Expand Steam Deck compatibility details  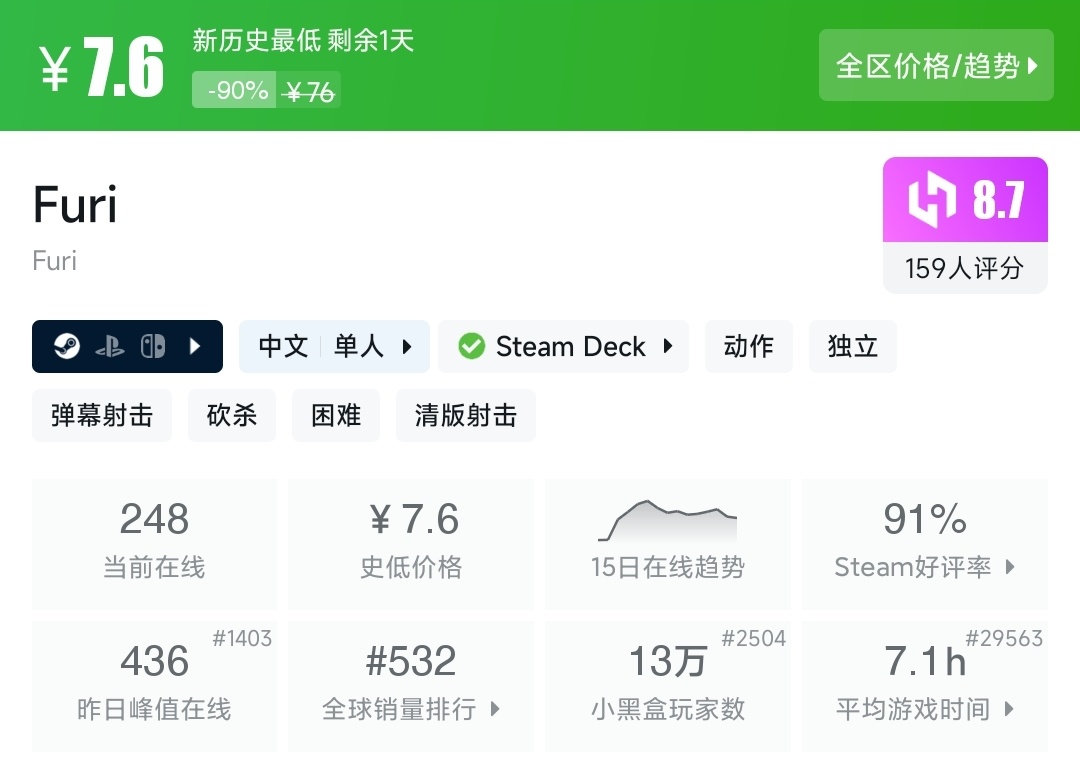coord(564,347)
